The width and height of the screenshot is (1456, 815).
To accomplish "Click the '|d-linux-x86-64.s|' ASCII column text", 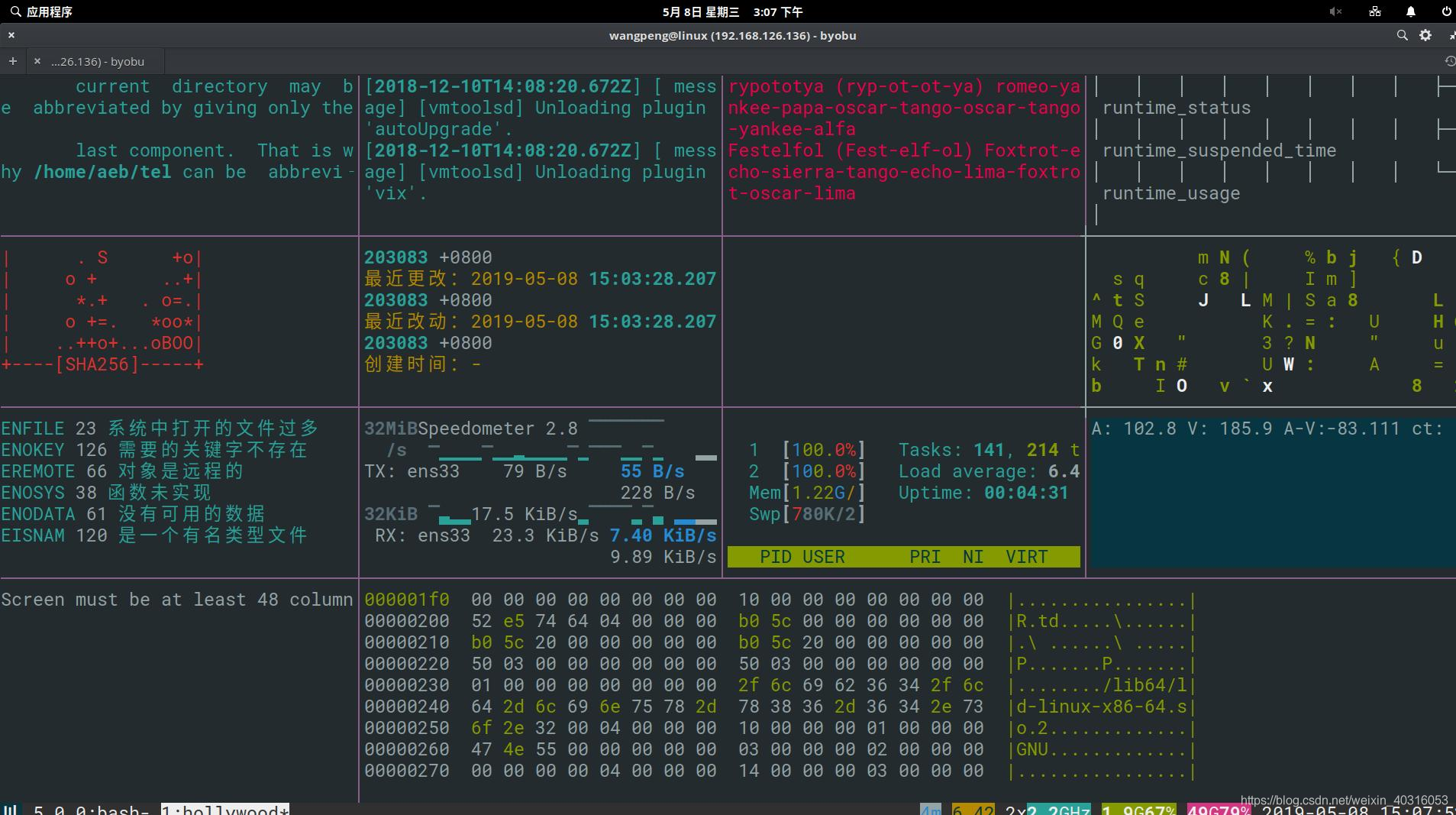I will pyautogui.click(x=1102, y=707).
